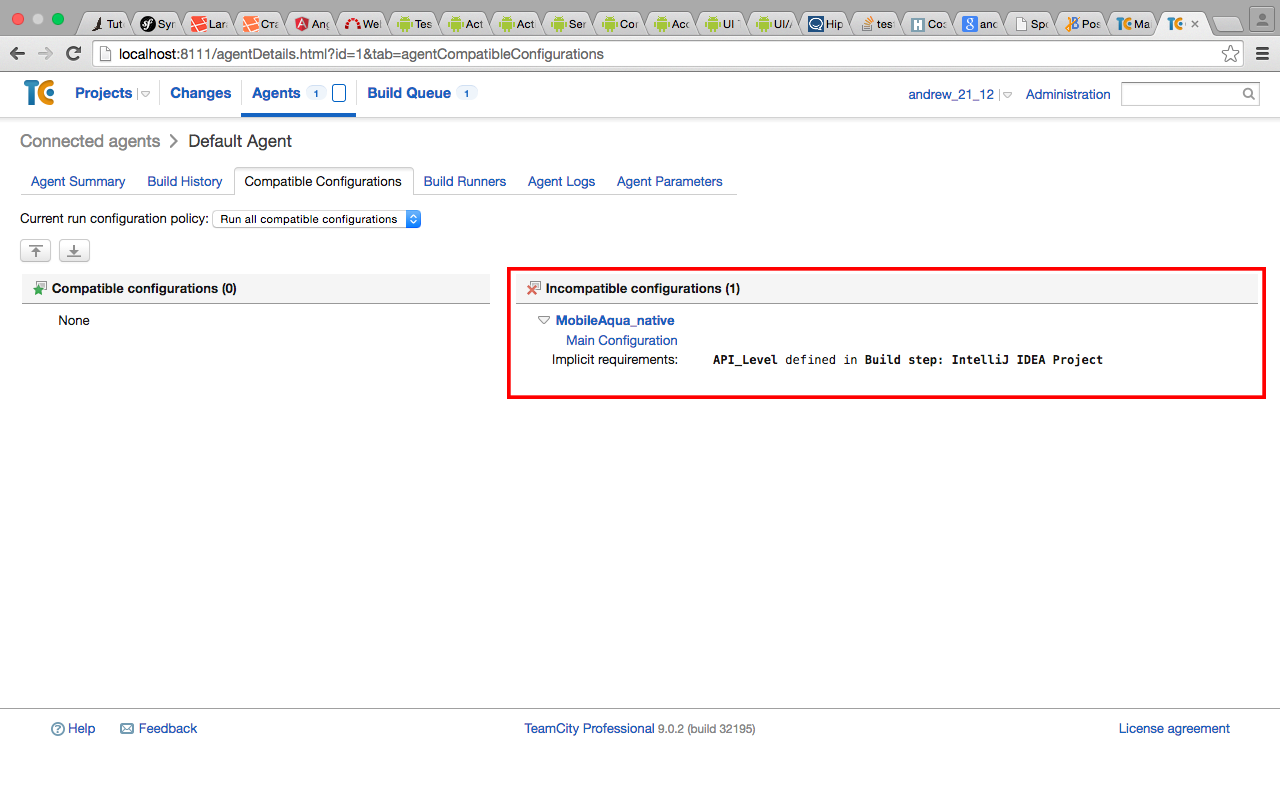Click the magnifier icon in the search box
The height and width of the screenshot is (800, 1280).
coord(1248,93)
